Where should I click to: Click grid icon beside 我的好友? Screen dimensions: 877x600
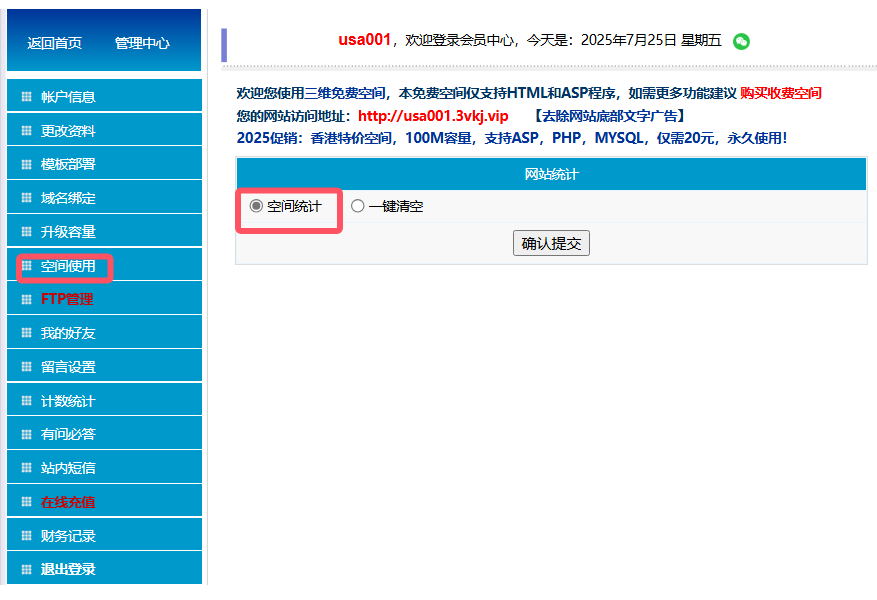pyautogui.click(x=26, y=333)
